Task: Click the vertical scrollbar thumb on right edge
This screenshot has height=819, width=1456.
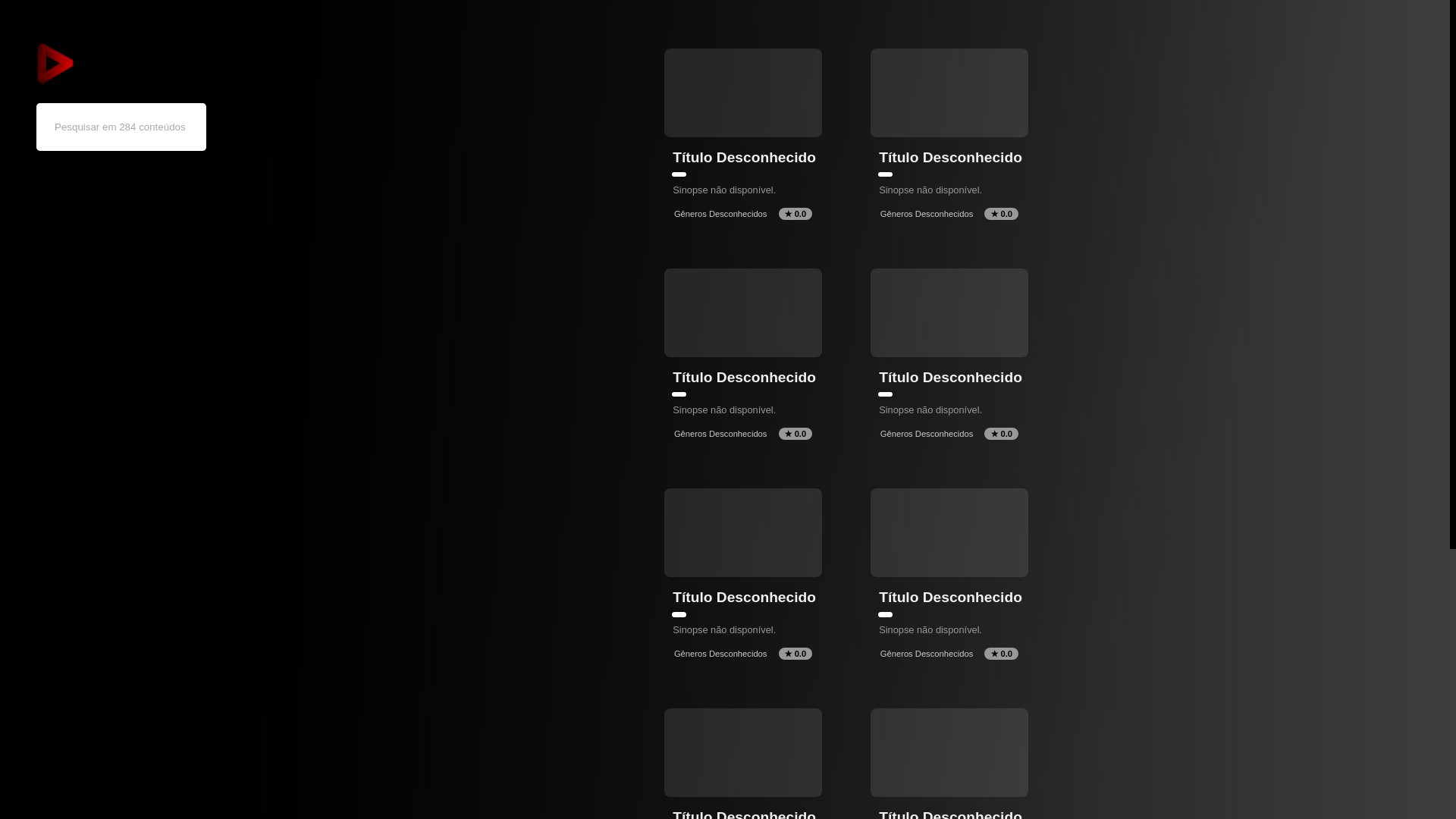Action: (x=1452, y=273)
